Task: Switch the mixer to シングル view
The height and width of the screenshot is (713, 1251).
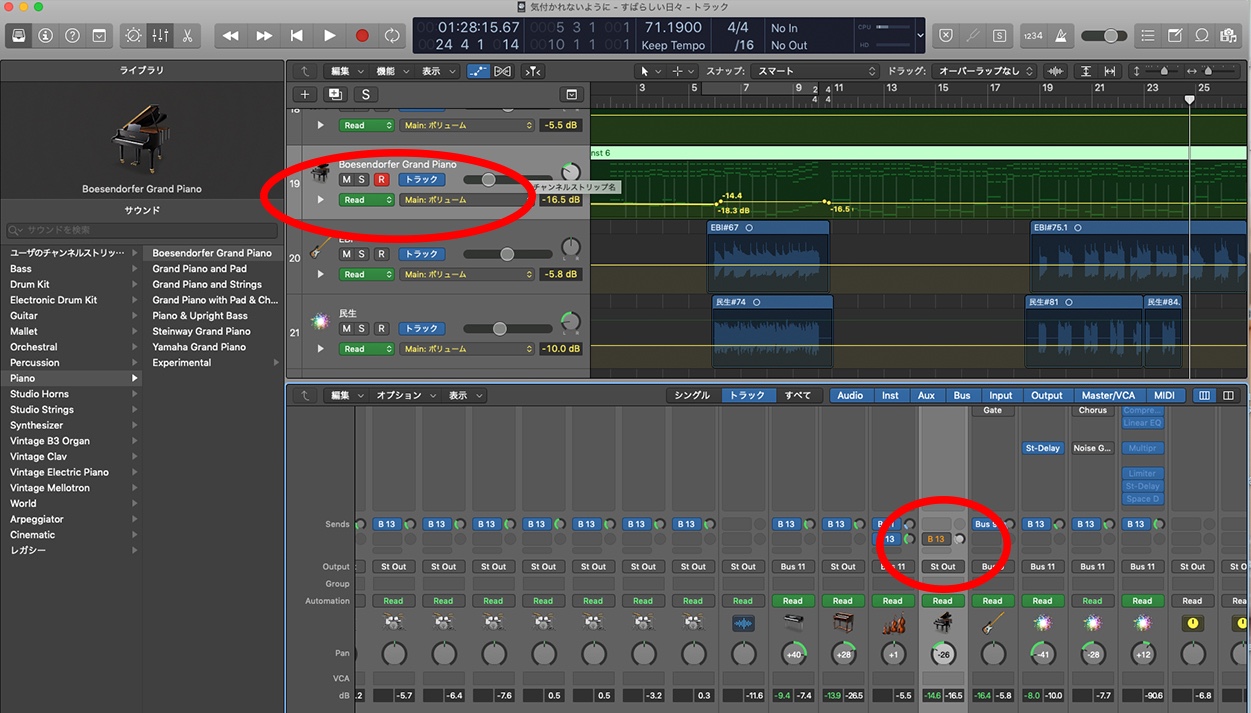Action: 692,395
